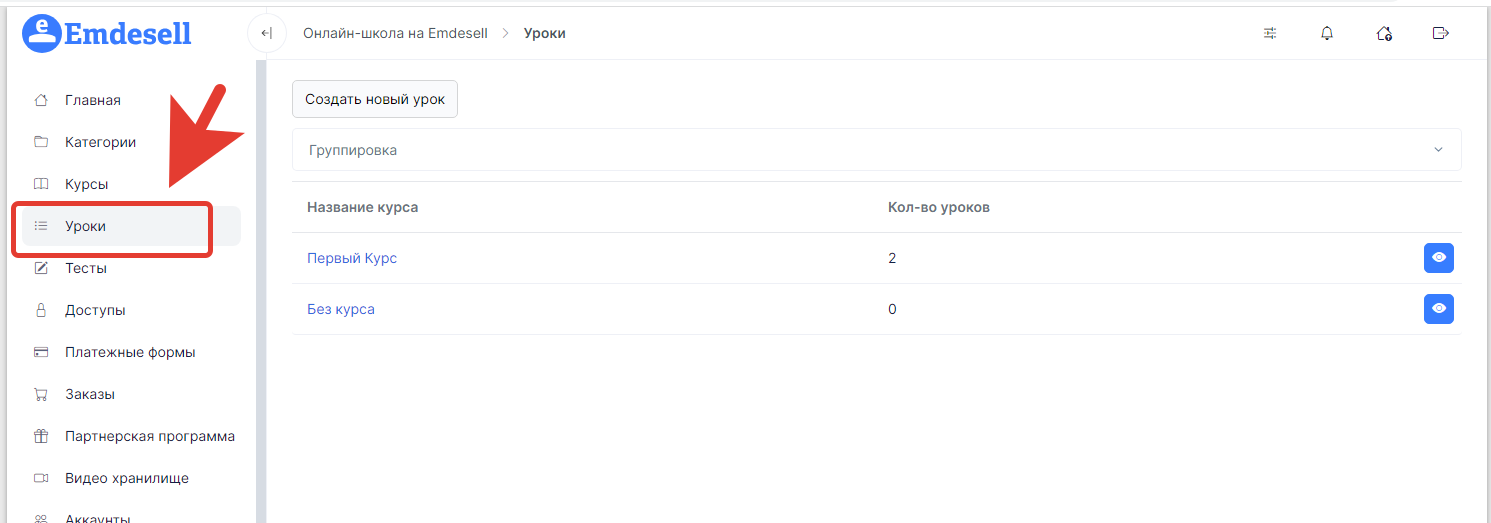Select Курсы in the sidebar menu
The image size is (1491, 523).
[x=86, y=184]
